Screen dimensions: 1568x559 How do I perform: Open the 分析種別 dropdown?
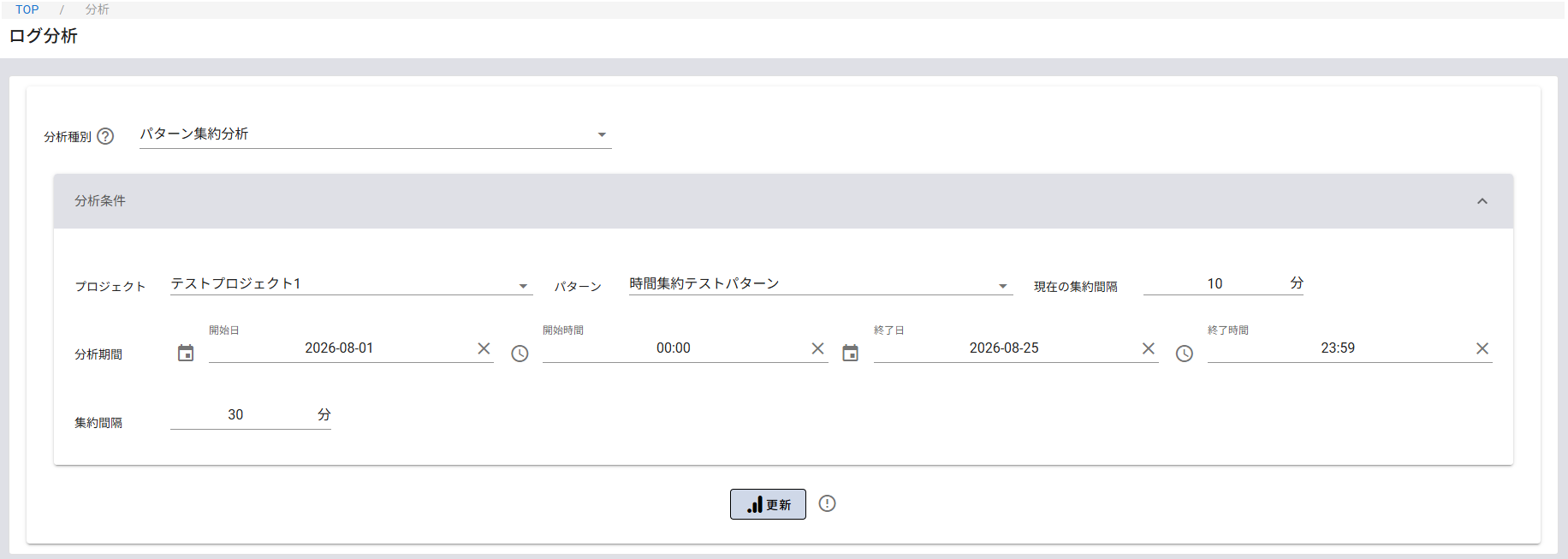click(376, 134)
